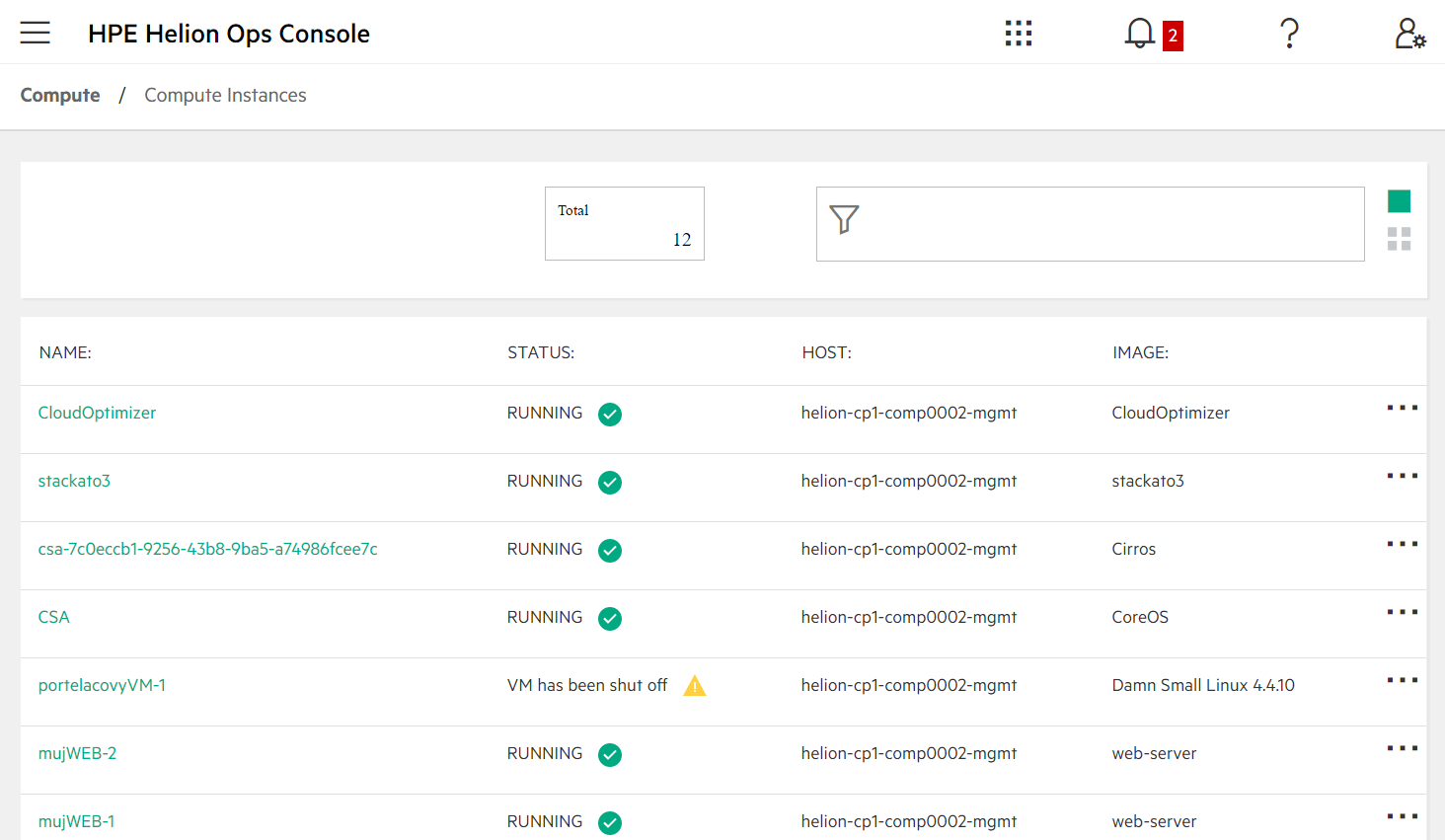Open the mujWEB-2 instance
1445x840 pixels.
(77, 753)
